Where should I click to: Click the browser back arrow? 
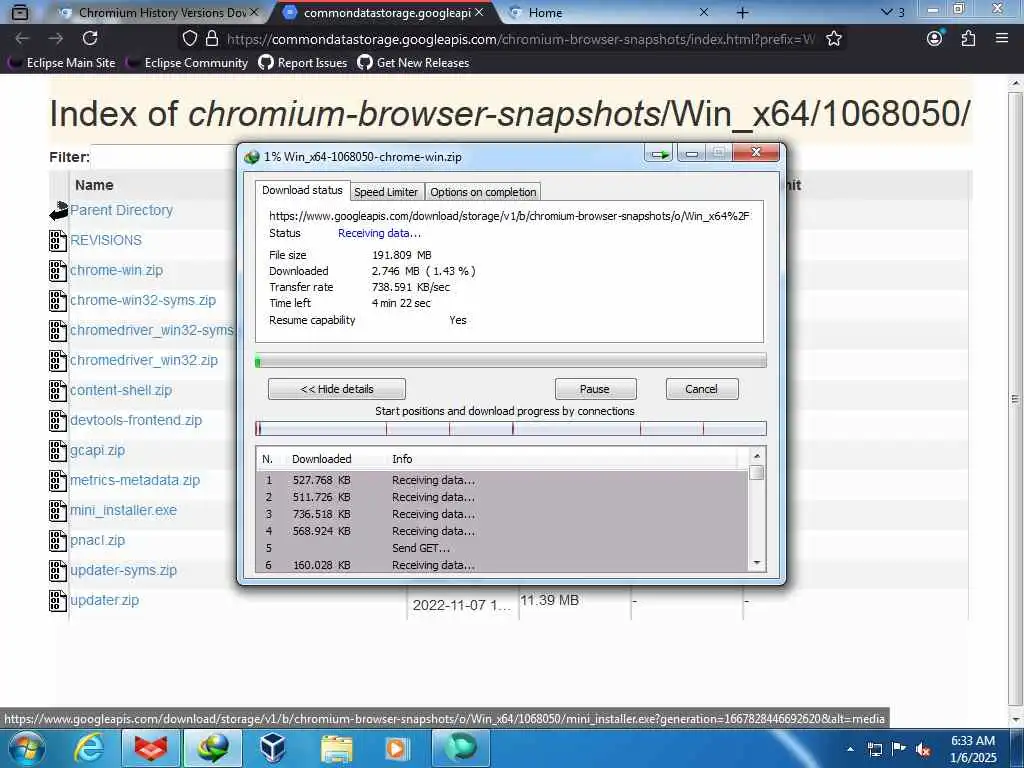click(22, 39)
